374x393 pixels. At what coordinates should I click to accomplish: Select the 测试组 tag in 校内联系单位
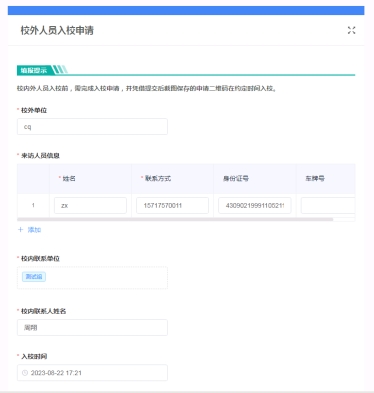(34, 277)
